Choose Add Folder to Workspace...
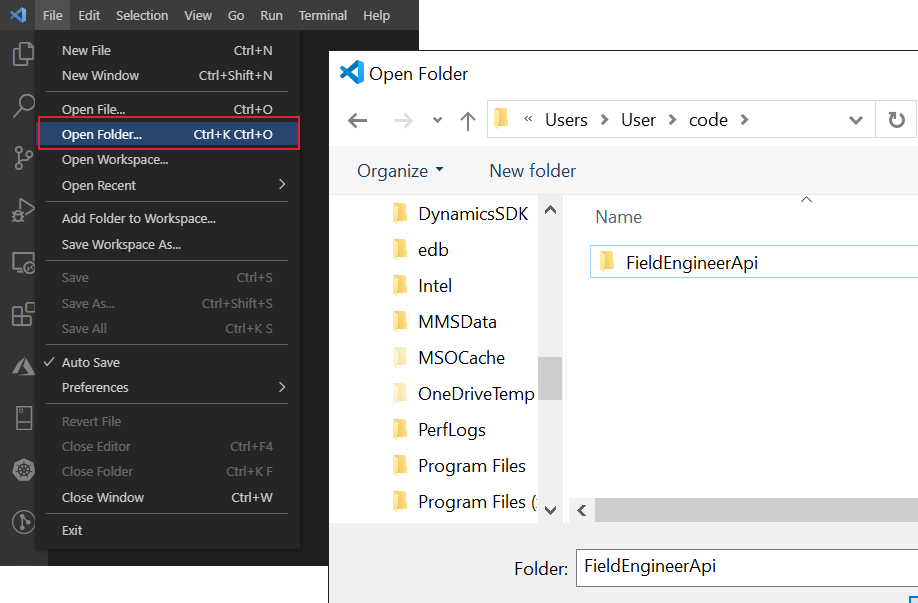The width and height of the screenshot is (918, 603). [x=167, y=218]
